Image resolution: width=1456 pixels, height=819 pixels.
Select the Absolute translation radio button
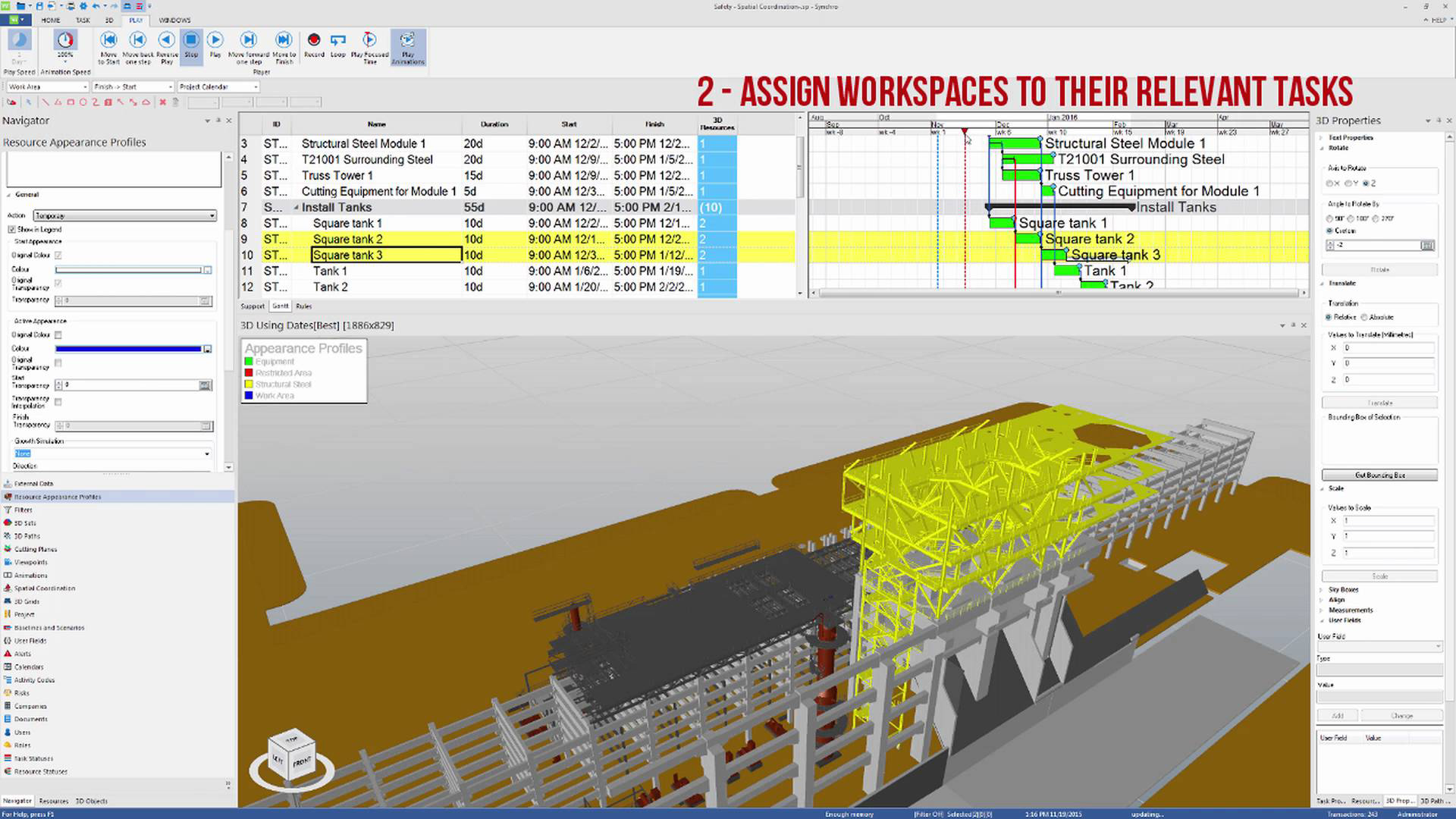coord(1364,317)
